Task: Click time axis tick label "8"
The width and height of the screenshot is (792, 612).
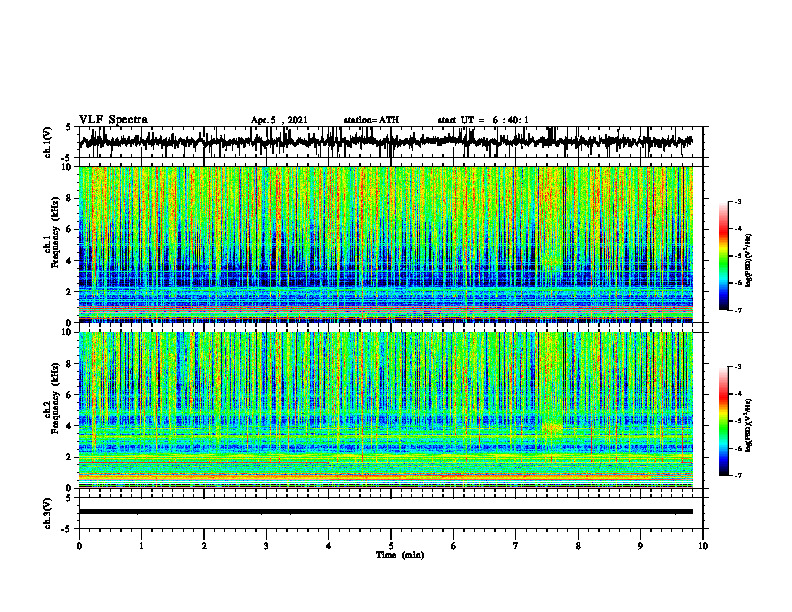Action: (578, 546)
